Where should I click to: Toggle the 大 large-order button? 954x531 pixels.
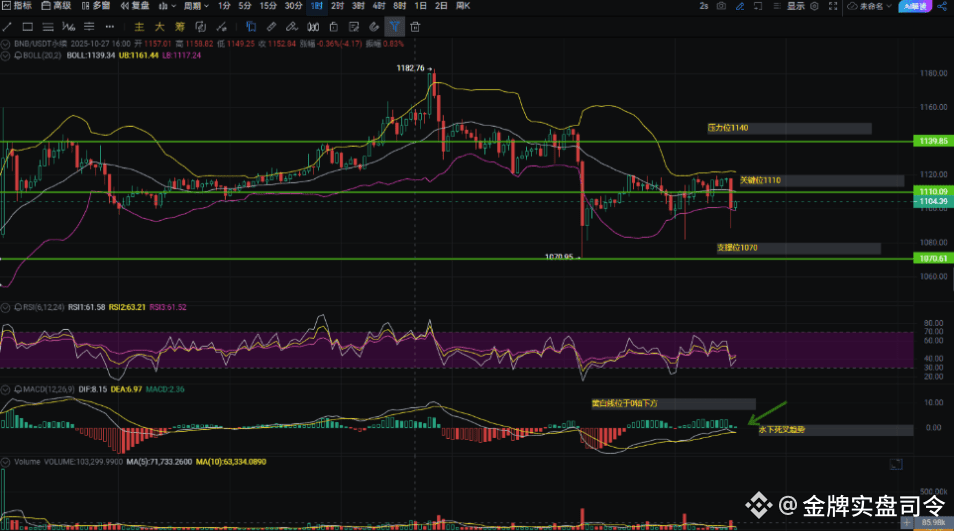[159, 27]
